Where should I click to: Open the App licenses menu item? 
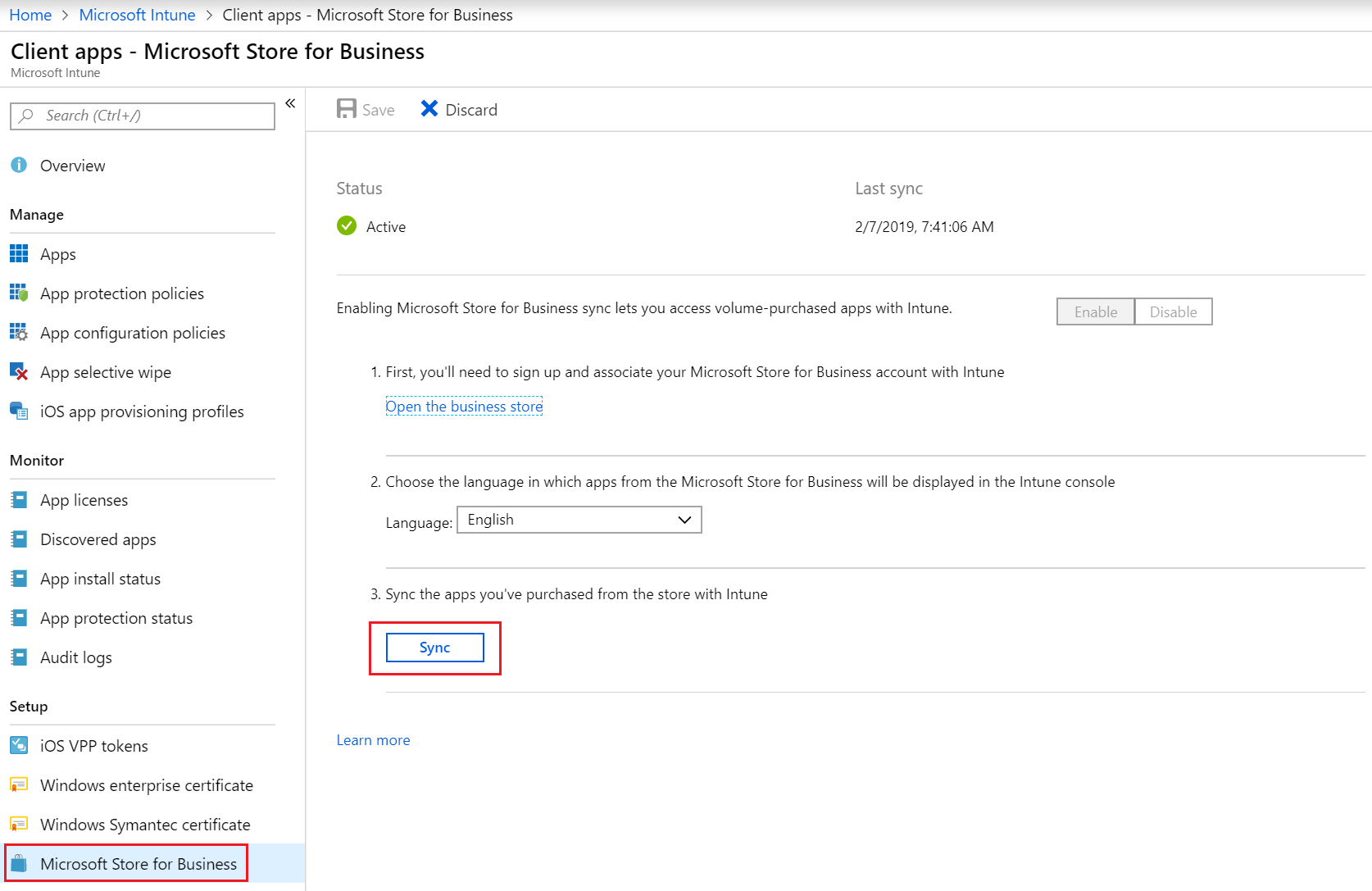(x=84, y=500)
